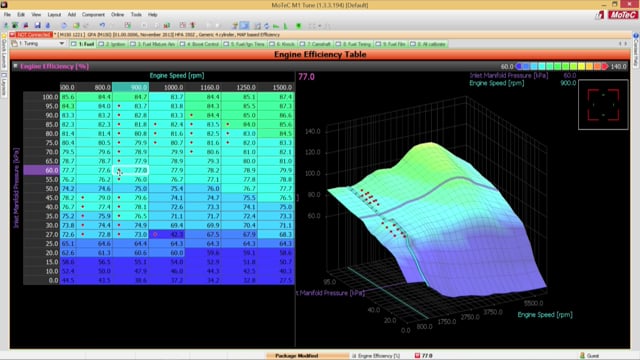Image resolution: width=640 pixels, height=360 pixels.
Task: Click the red Not Connected status indicator
Action: (x=32, y=35)
